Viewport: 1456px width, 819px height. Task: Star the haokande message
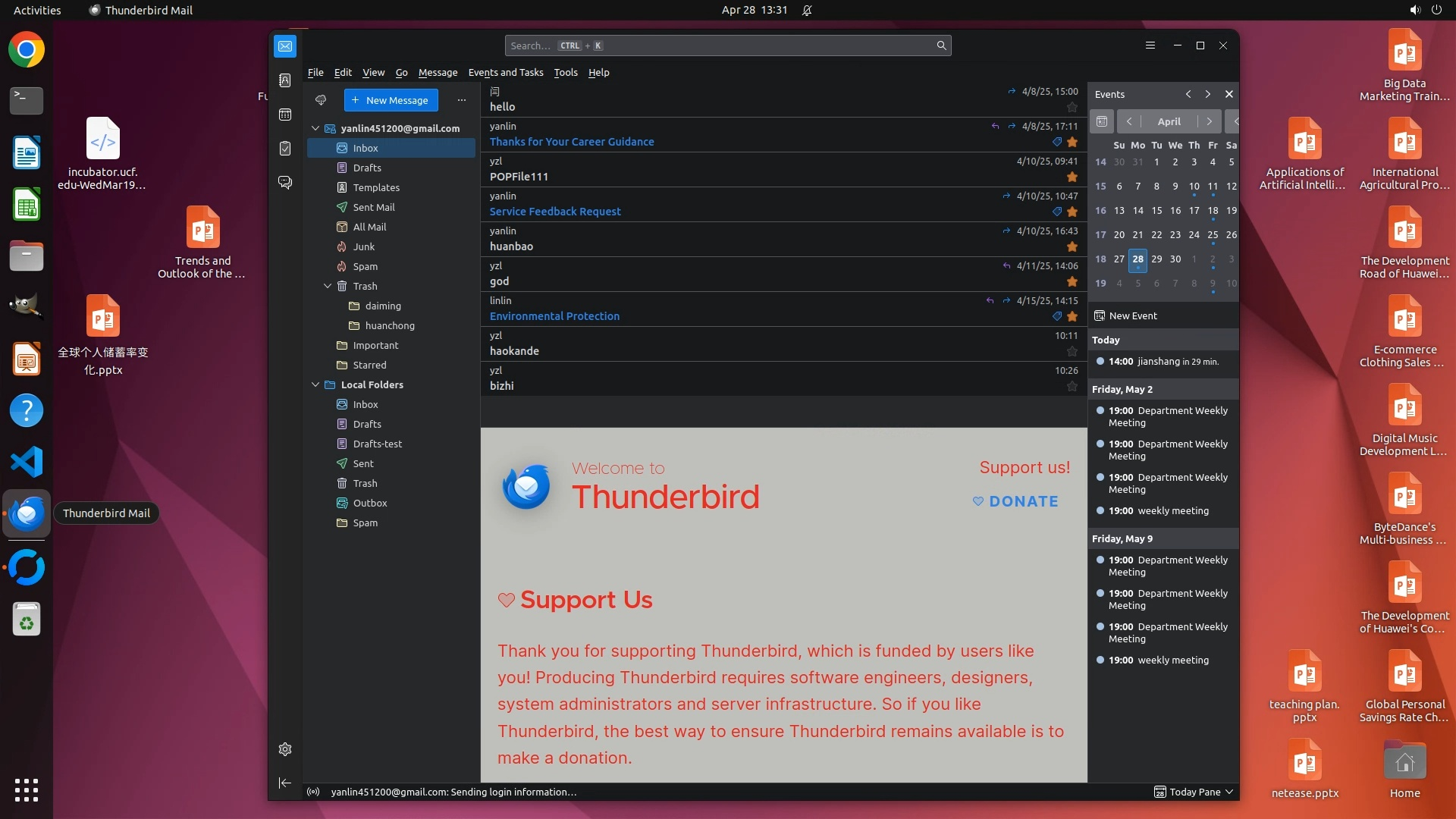1072,351
